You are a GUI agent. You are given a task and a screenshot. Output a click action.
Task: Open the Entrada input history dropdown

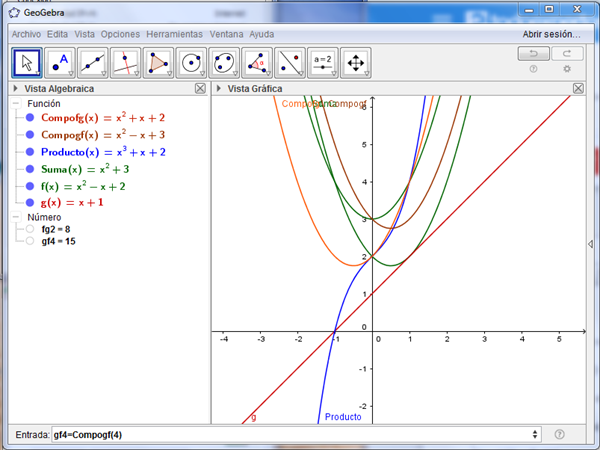(x=538, y=434)
